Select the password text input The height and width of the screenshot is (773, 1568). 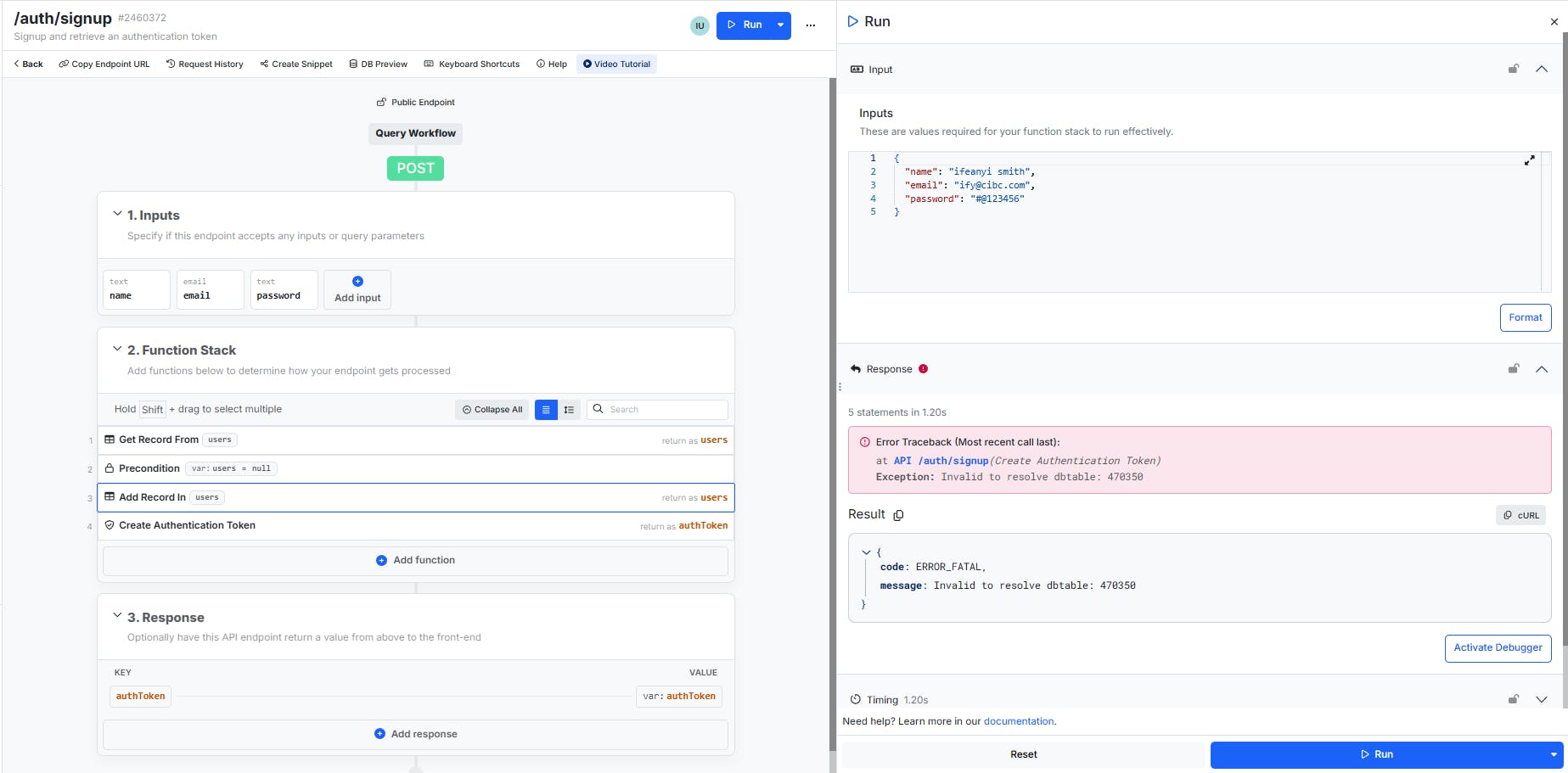(284, 289)
